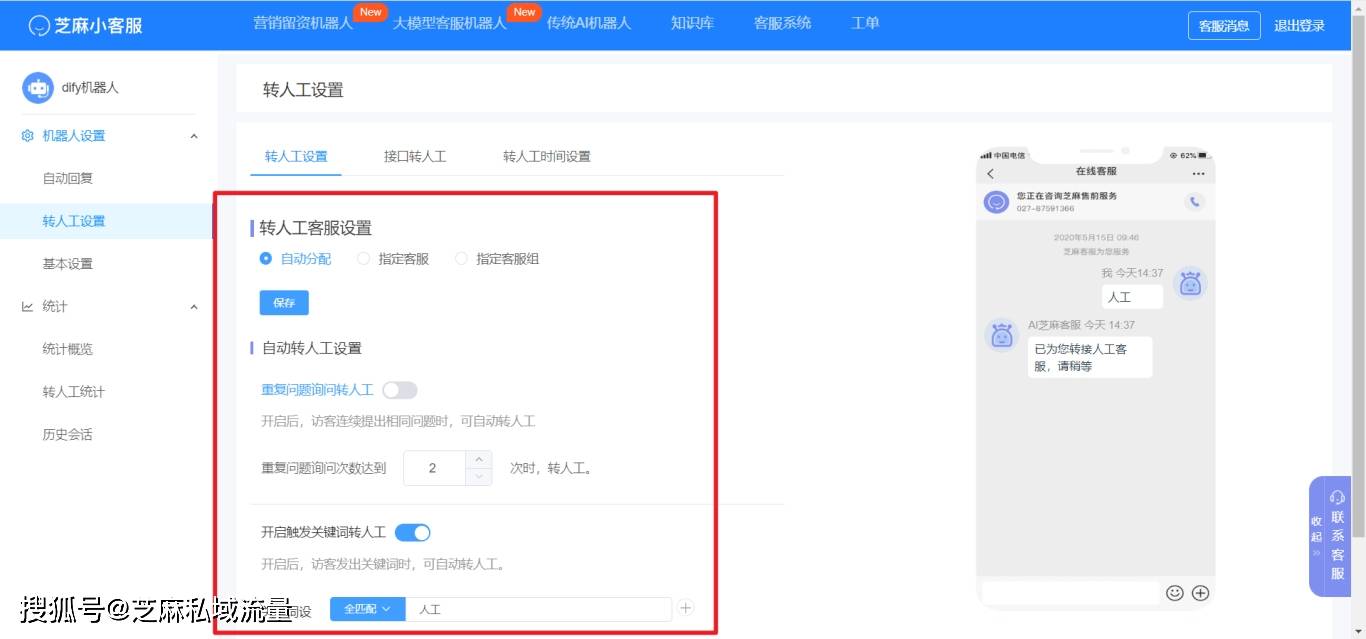This screenshot has height=639, width=1366.
Task: Click the 机器人设置 gear icon in sidebar
Action: click(x=28, y=135)
